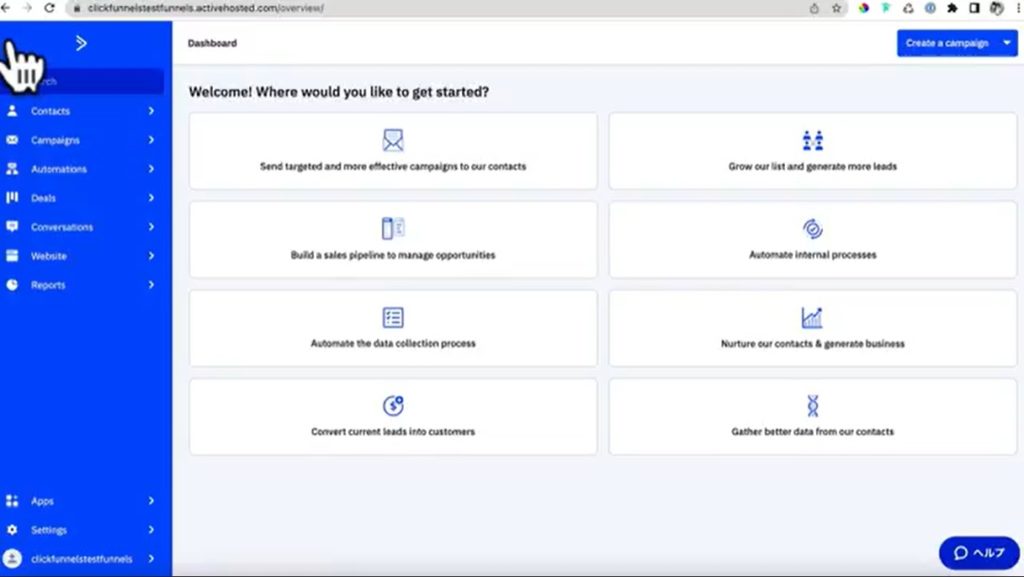Expand the Website submenu chevron
The width and height of the screenshot is (1024, 577).
[x=151, y=256]
